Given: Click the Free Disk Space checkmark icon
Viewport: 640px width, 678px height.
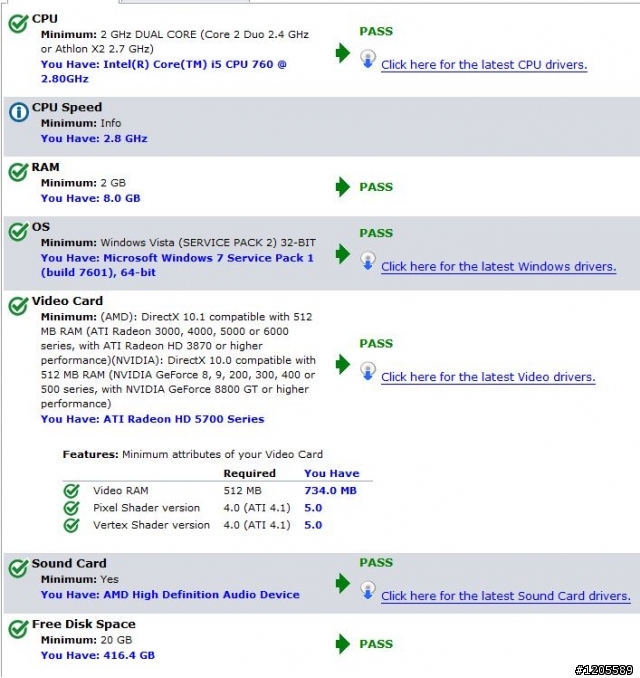Looking at the screenshot, I should 19,629.
